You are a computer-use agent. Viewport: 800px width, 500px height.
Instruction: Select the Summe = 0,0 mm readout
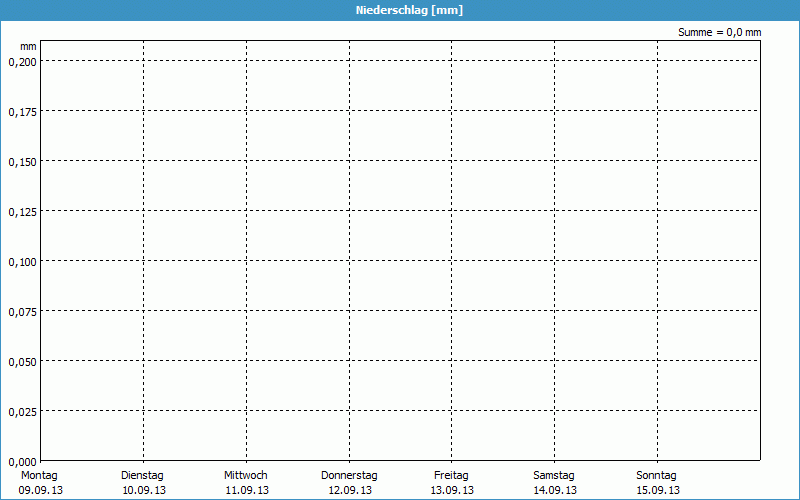(719, 32)
